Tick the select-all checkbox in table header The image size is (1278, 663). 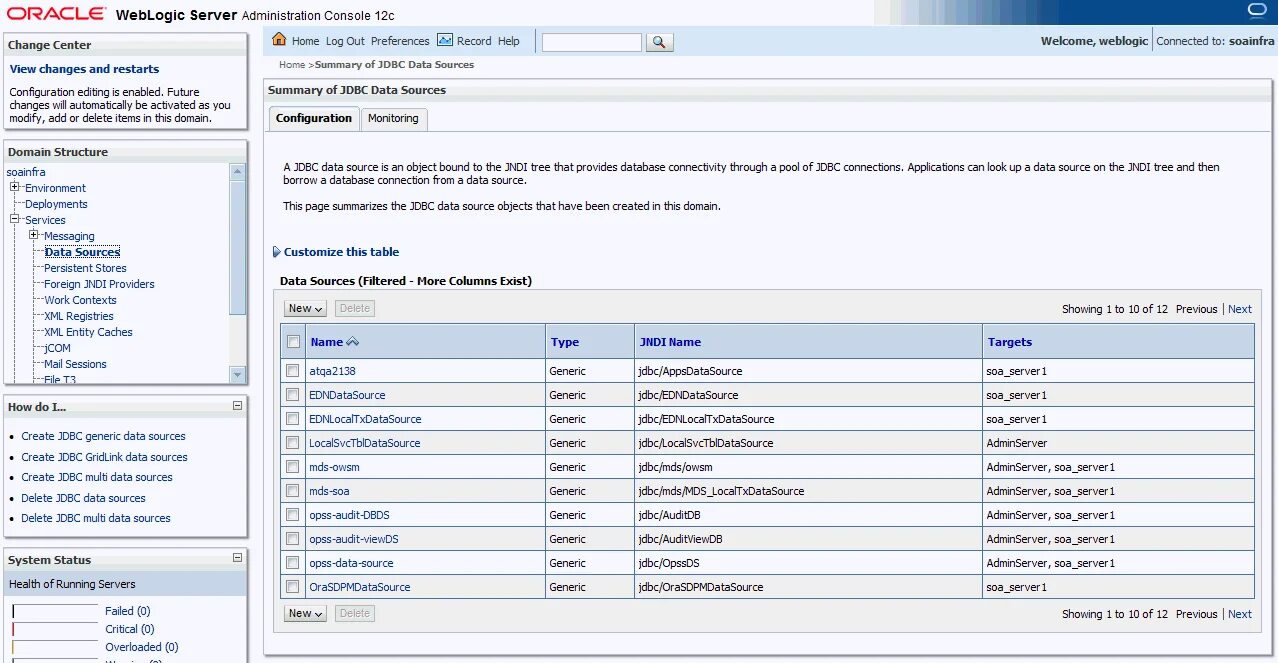(x=293, y=342)
